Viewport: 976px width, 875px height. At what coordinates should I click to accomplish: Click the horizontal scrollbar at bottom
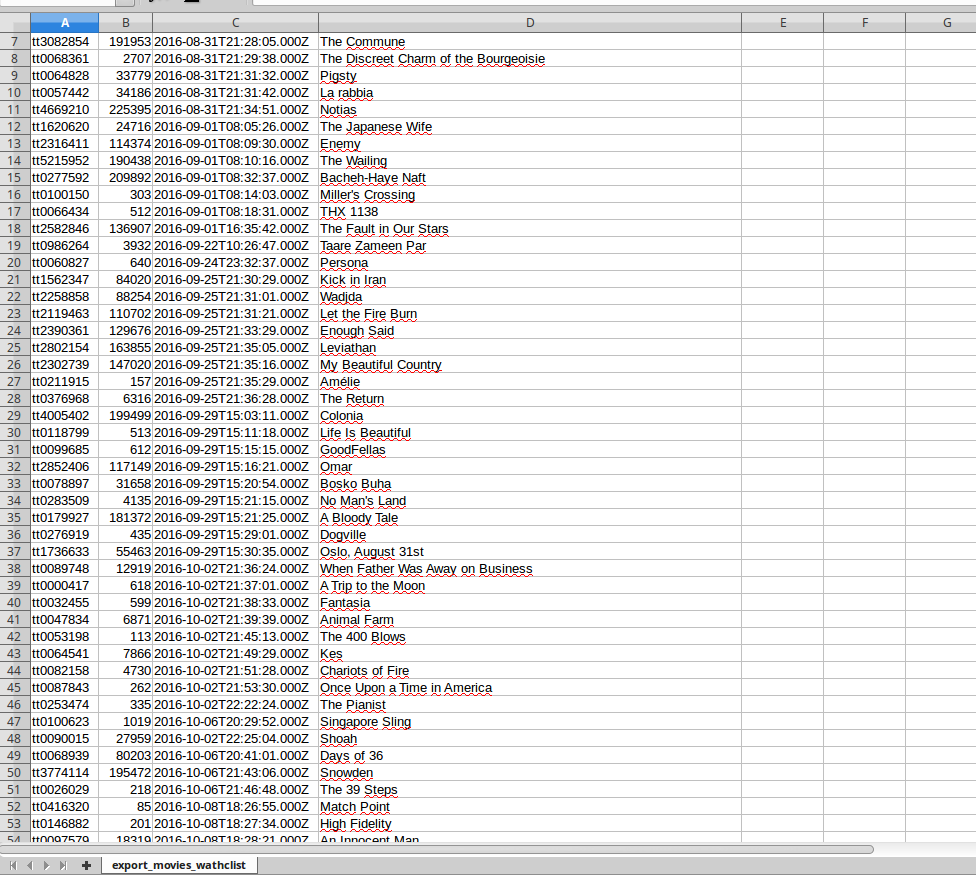437,849
